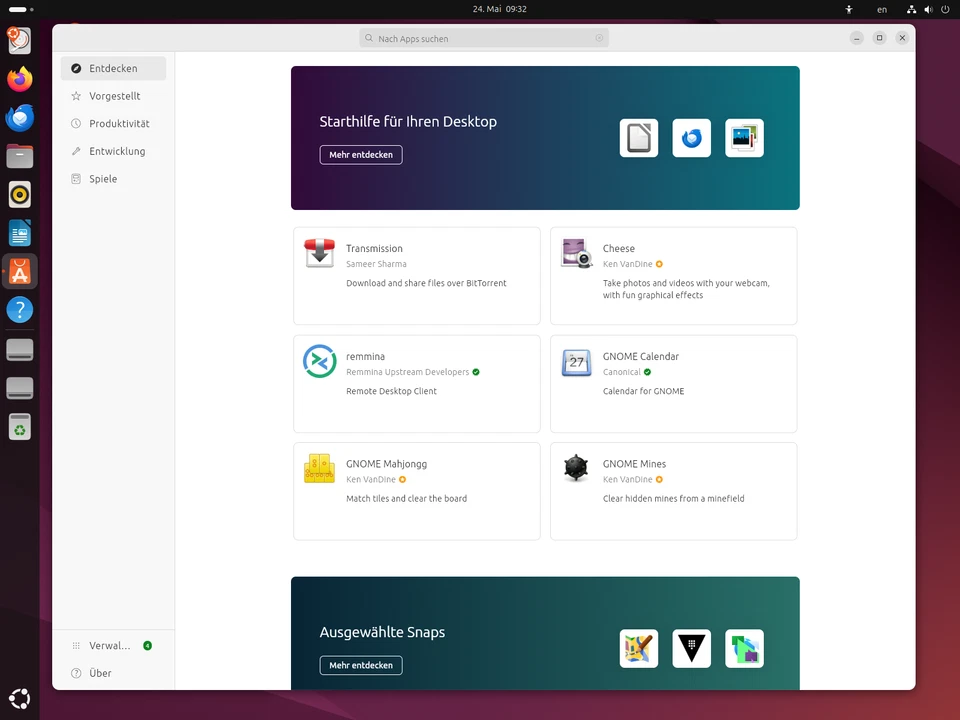Image resolution: width=960 pixels, height=720 pixels.
Task: Open the Transmission app card icon
Action: coord(319,253)
